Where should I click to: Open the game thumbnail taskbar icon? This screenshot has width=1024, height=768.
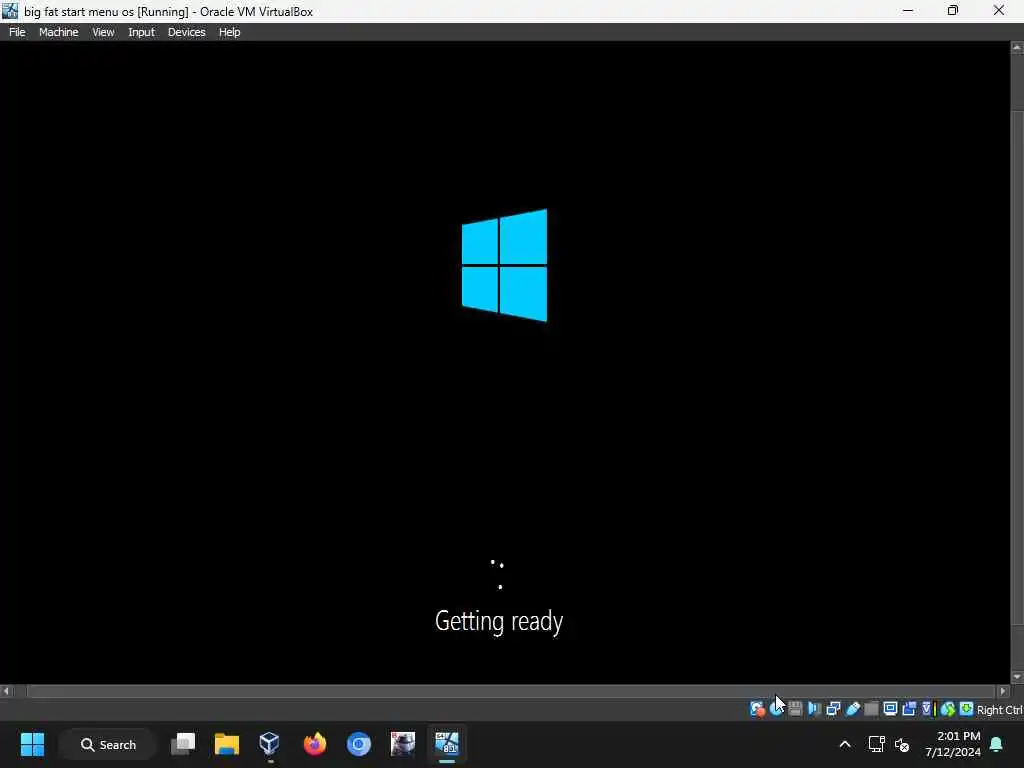(x=402, y=744)
